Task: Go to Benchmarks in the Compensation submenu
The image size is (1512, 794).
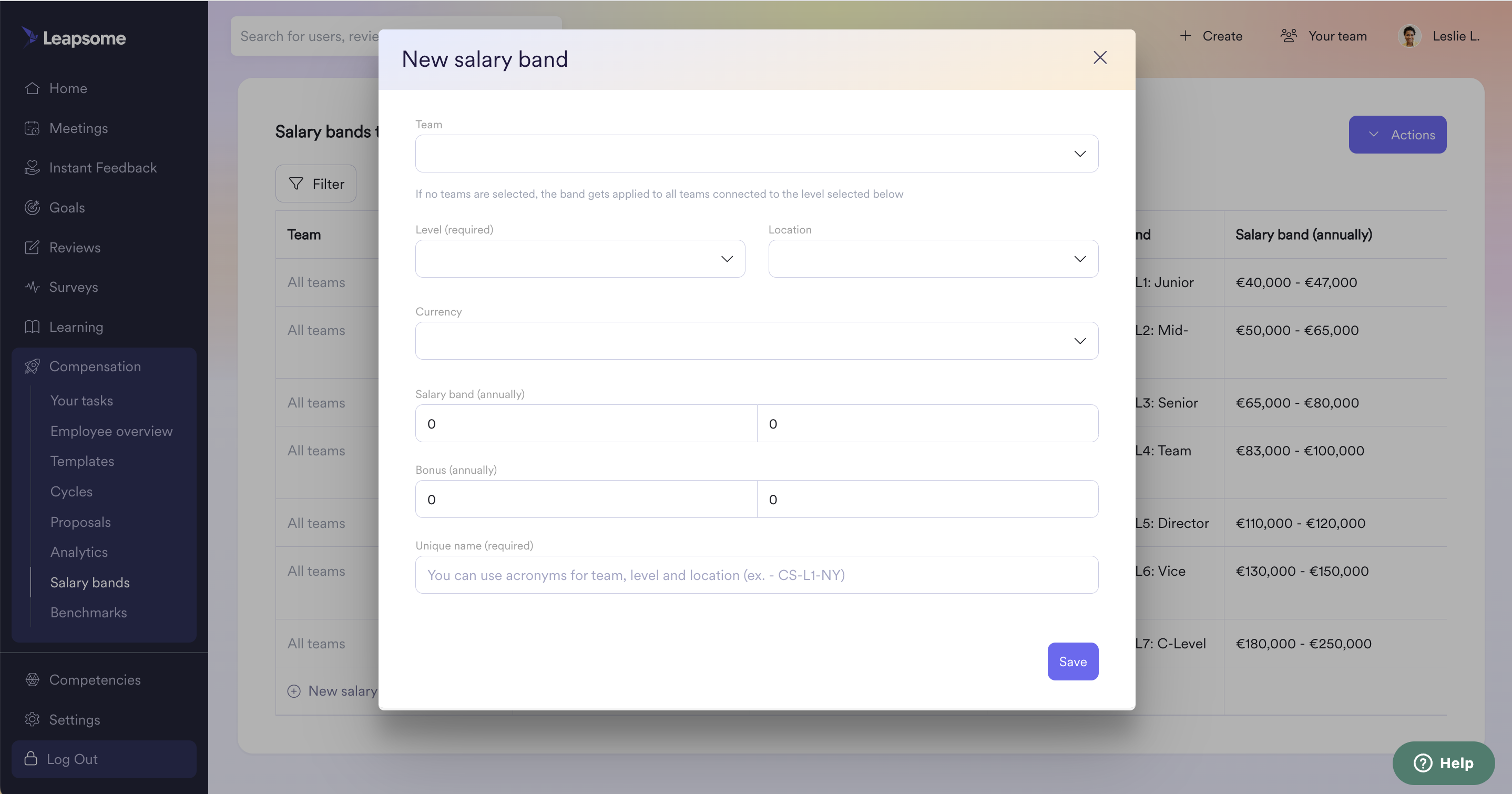Action: [89, 613]
